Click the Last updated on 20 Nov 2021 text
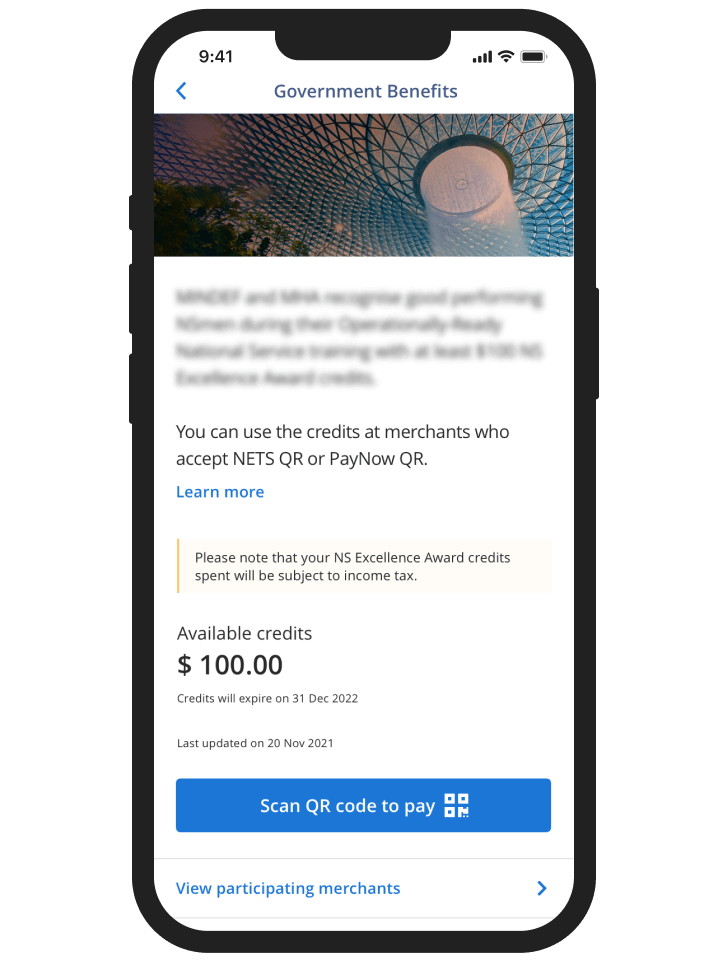Image resolution: width=728 pixels, height=960 pixels. coord(255,743)
